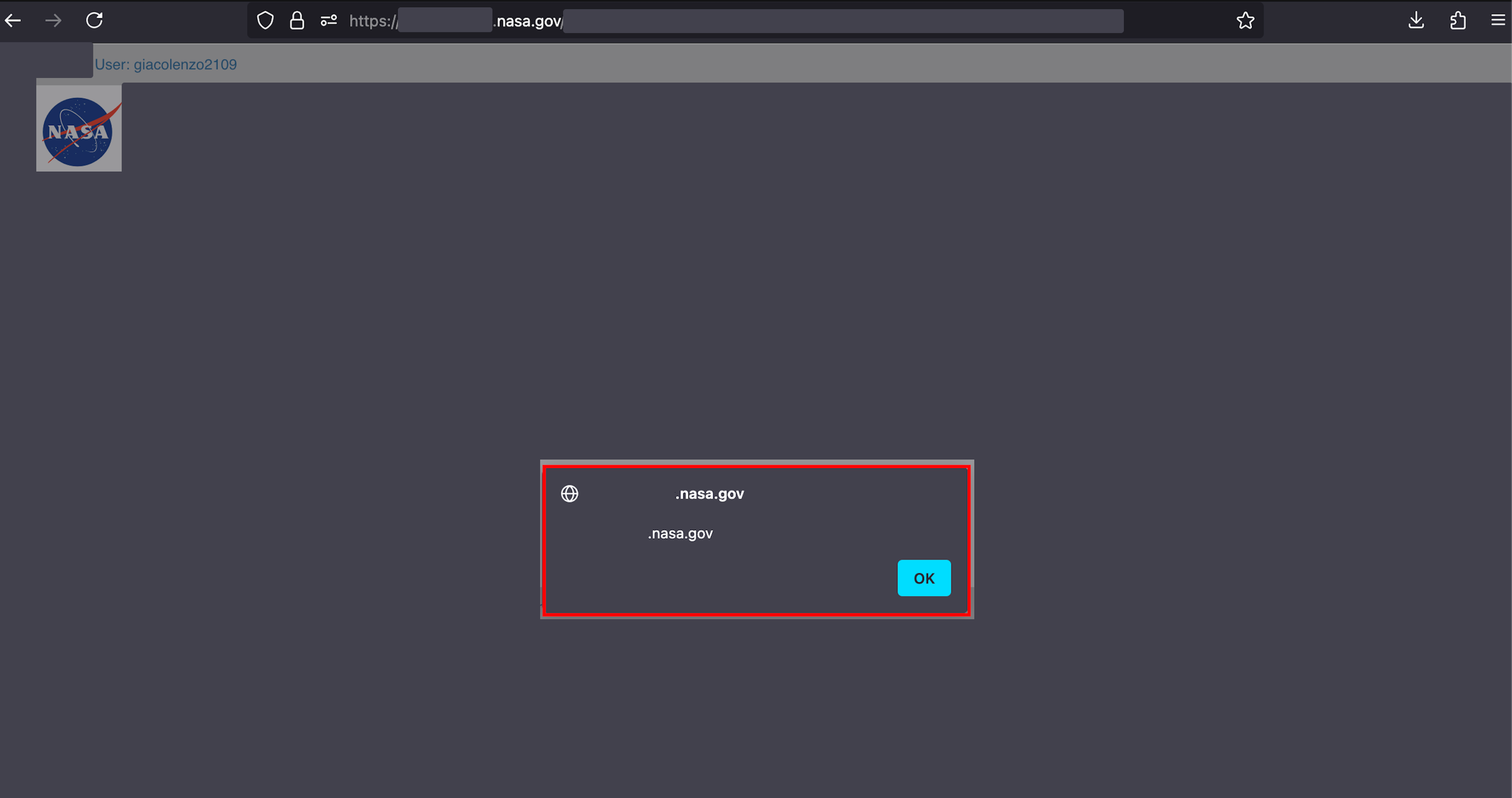Open site permissions icon in address bar
Viewport: 1512px width, 798px height.
coord(329,21)
